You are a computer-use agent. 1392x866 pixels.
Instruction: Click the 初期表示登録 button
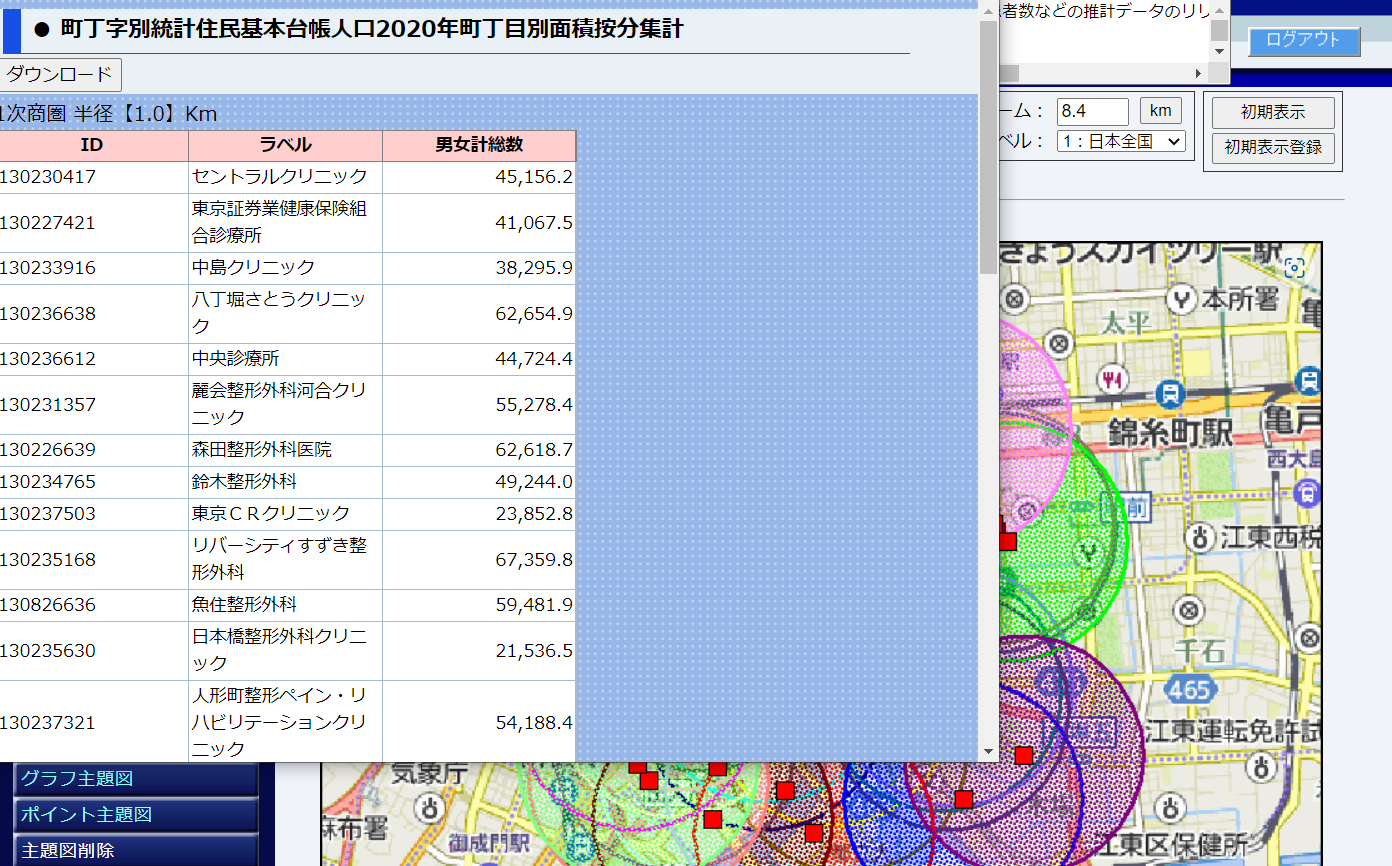tap(1272, 148)
